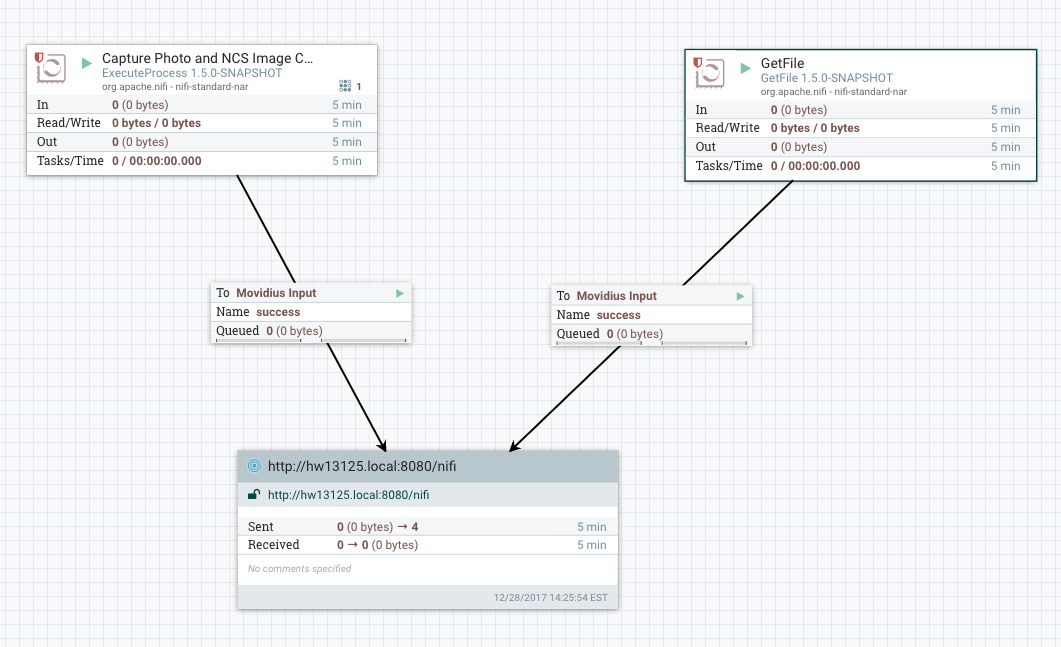The image size is (1061, 647).
Task: Toggle the run triangle on the GetFile processor
Action: (x=744, y=68)
